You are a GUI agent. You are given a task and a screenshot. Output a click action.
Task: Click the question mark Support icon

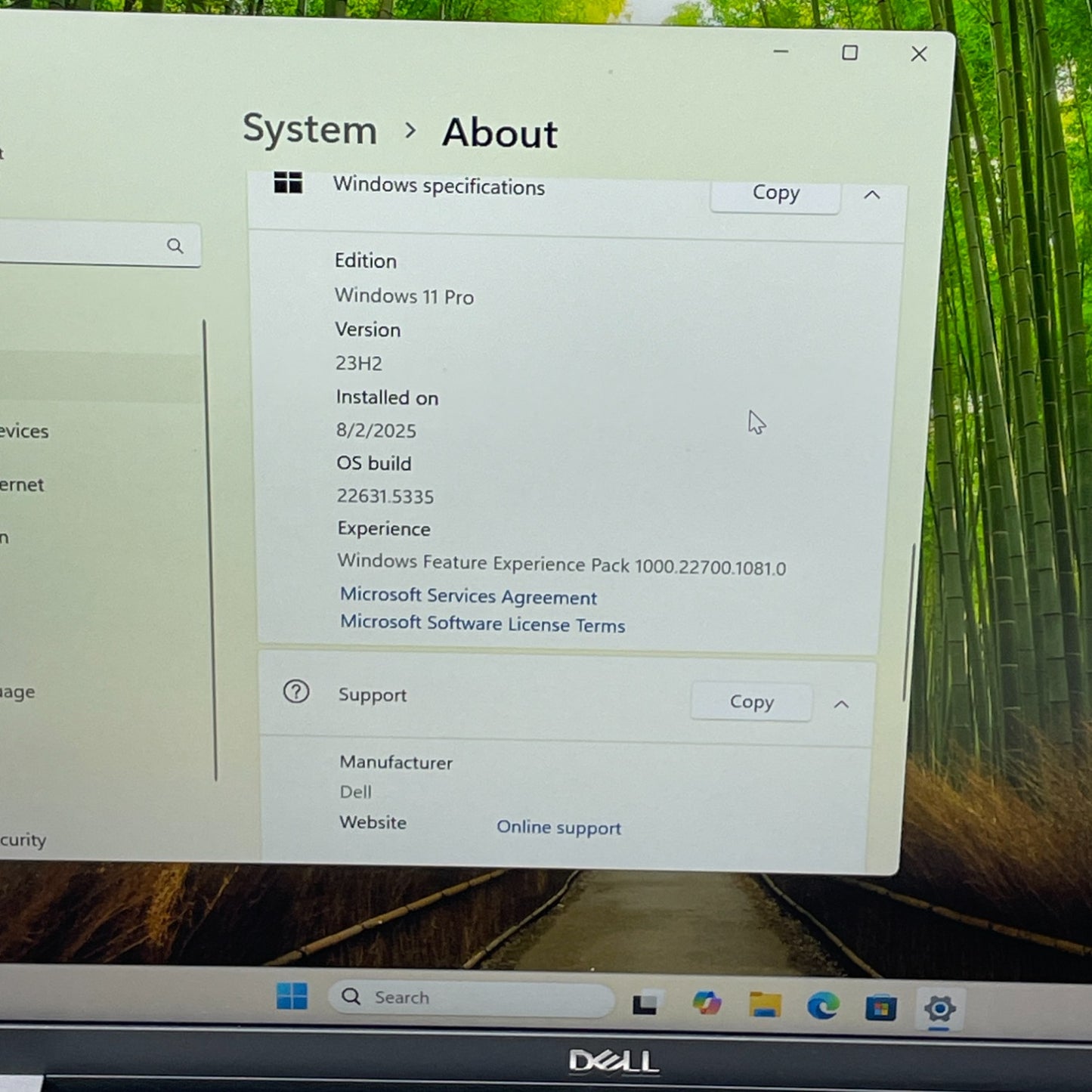click(296, 691)
